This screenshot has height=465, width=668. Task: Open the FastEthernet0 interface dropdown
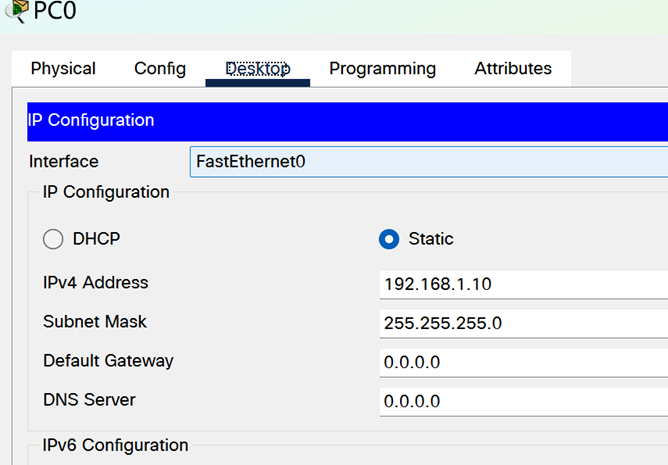click(429, 162)
